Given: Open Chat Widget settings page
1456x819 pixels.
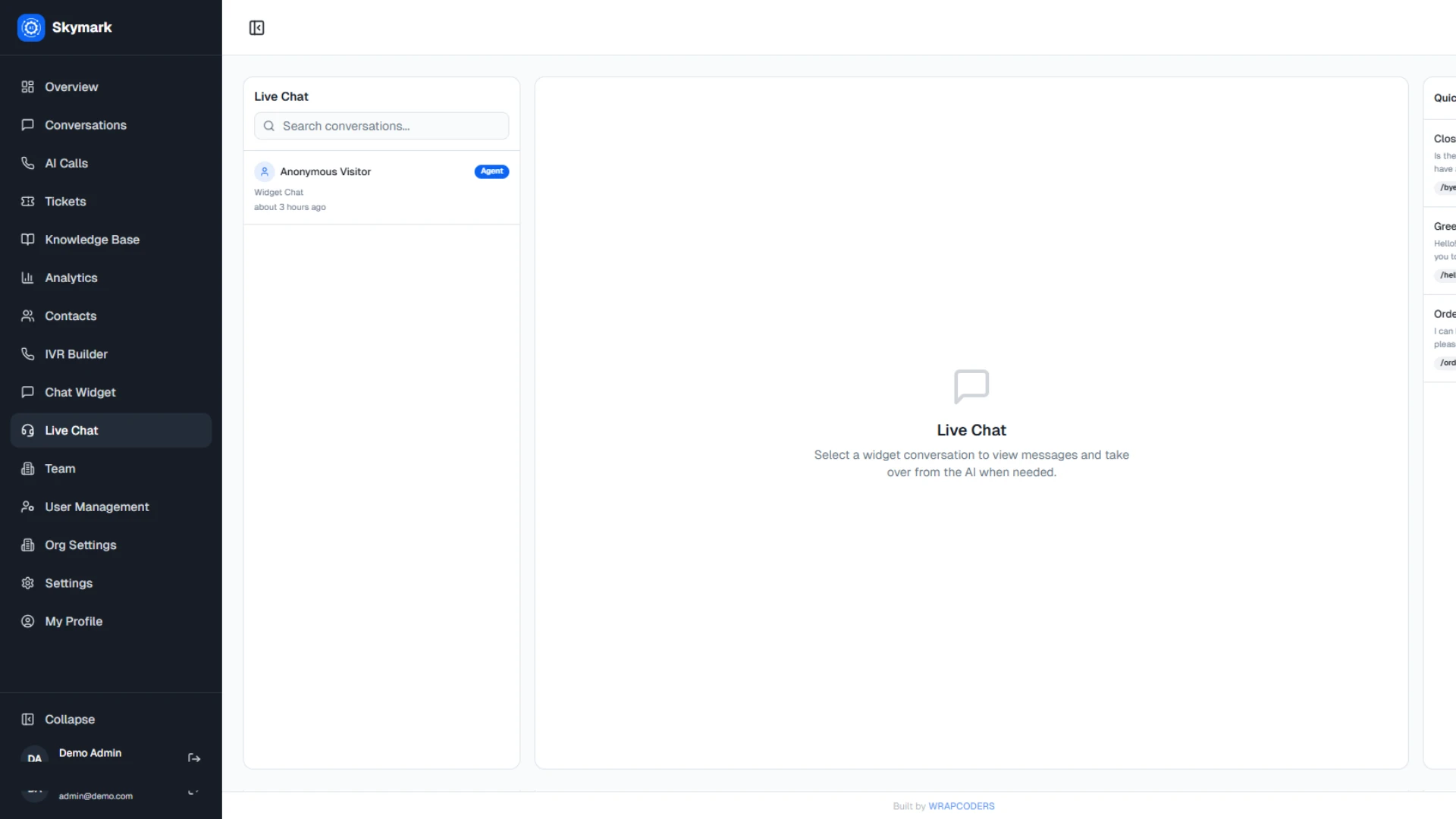Looking at the screenshot, I should point(111,392).
